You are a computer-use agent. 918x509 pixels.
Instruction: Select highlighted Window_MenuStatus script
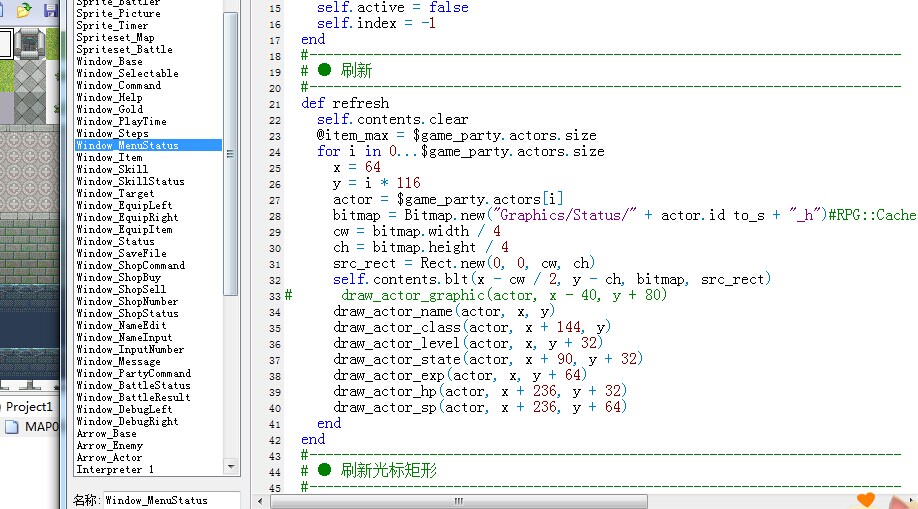click(148, 145)
